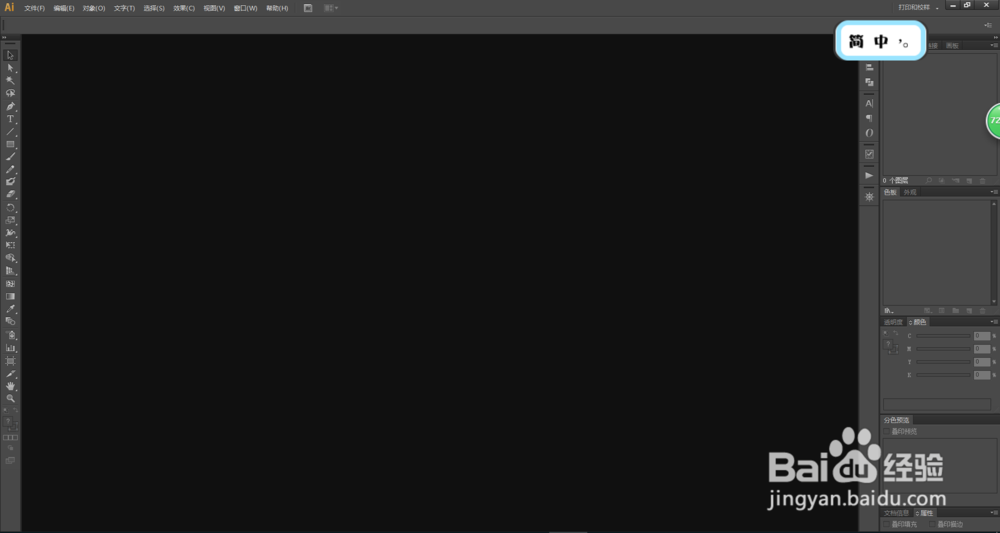The image size is (1000, 533).
Task: Open the Pathfinder panel dock icon
Action: coord(869,82)
